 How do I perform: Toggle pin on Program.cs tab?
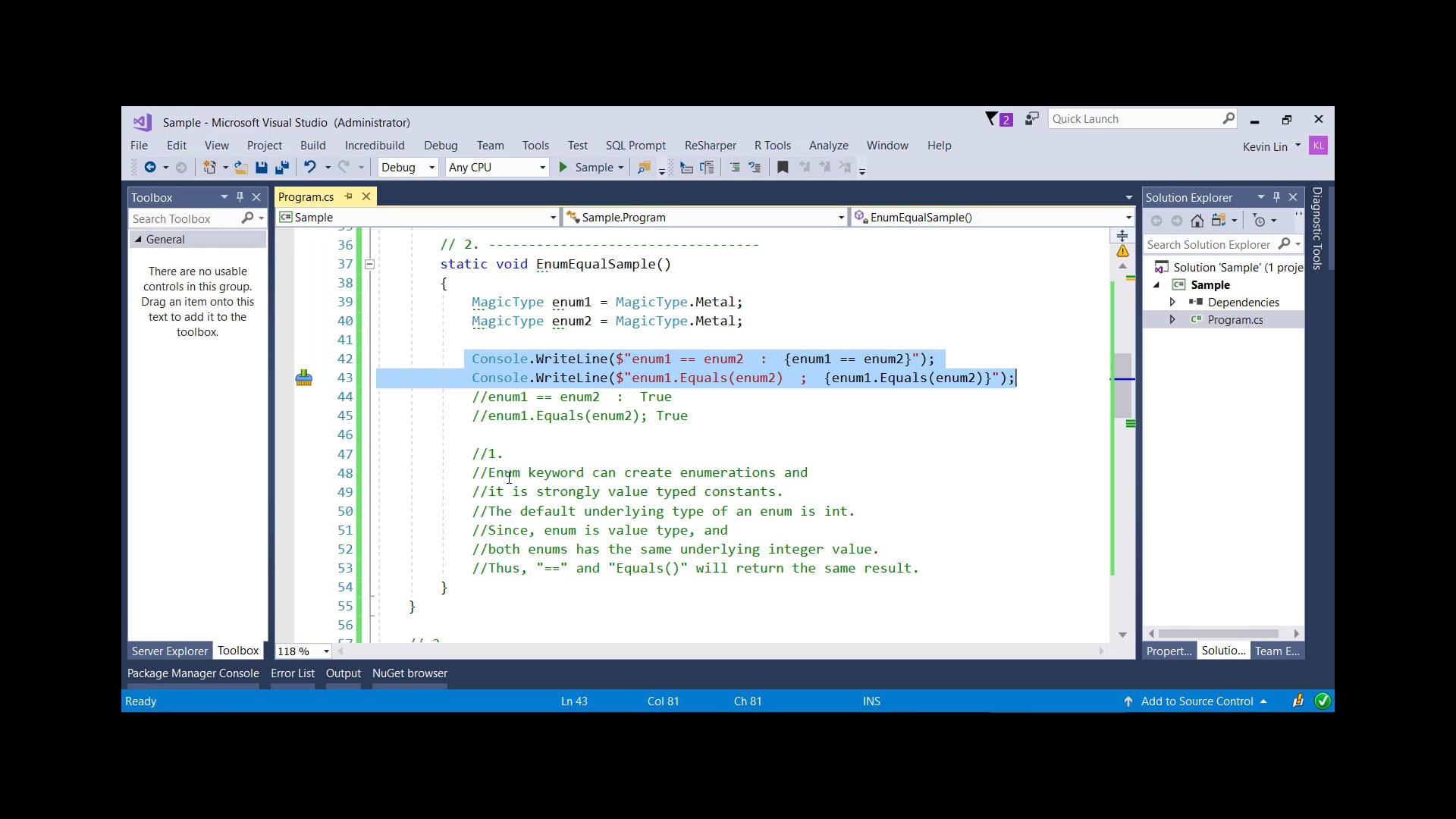[x=349, y=196]
